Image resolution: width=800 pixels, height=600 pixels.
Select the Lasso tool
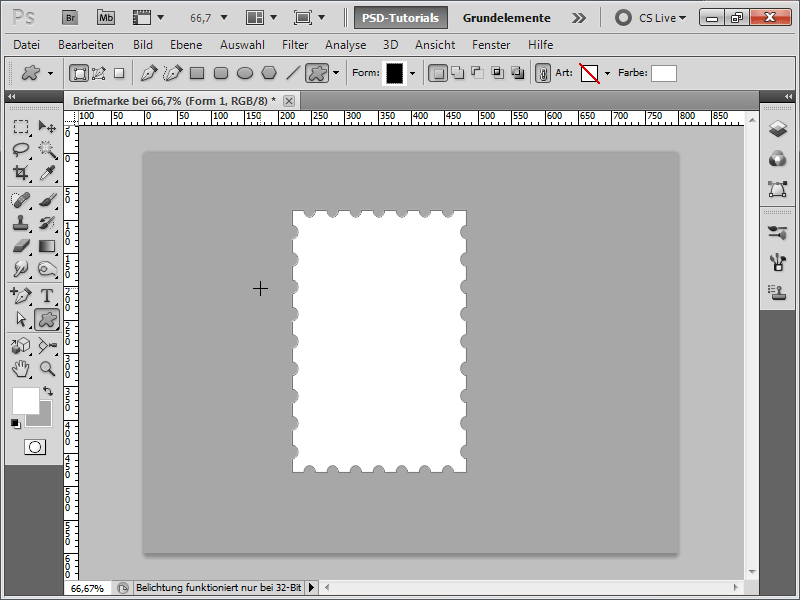21,149
